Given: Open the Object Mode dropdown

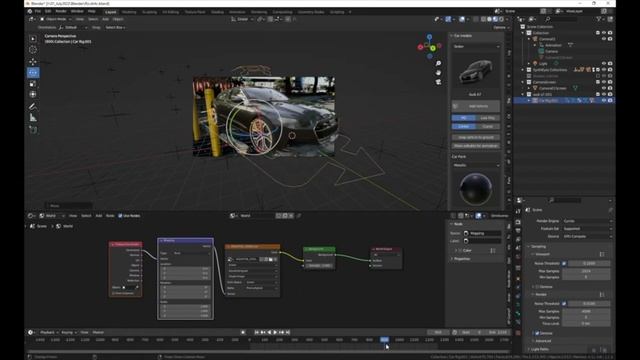Looking at the screenshot, I should tap(56, 19).
